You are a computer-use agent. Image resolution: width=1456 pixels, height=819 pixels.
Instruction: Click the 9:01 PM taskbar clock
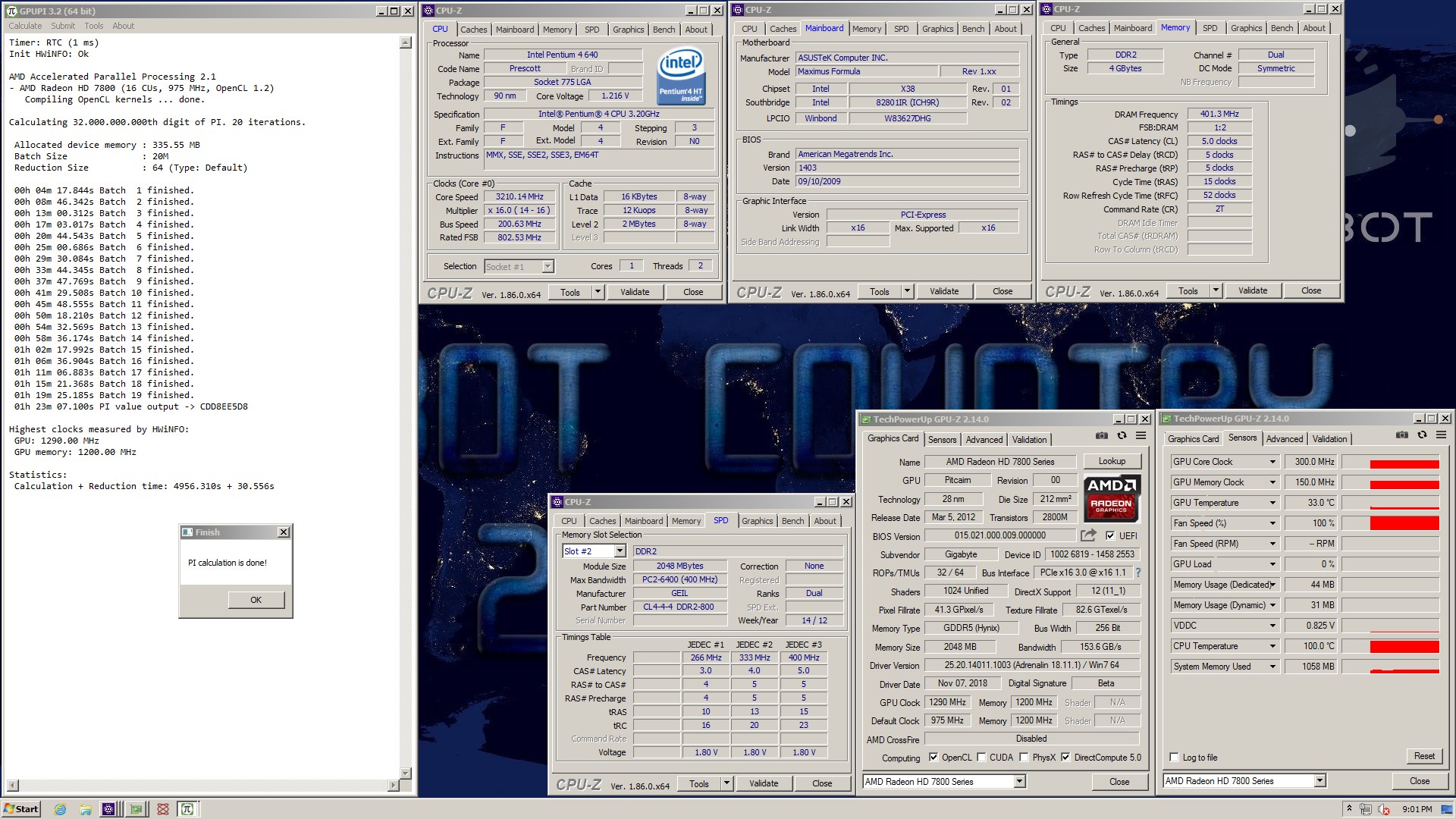click(x=1417, y=809)
